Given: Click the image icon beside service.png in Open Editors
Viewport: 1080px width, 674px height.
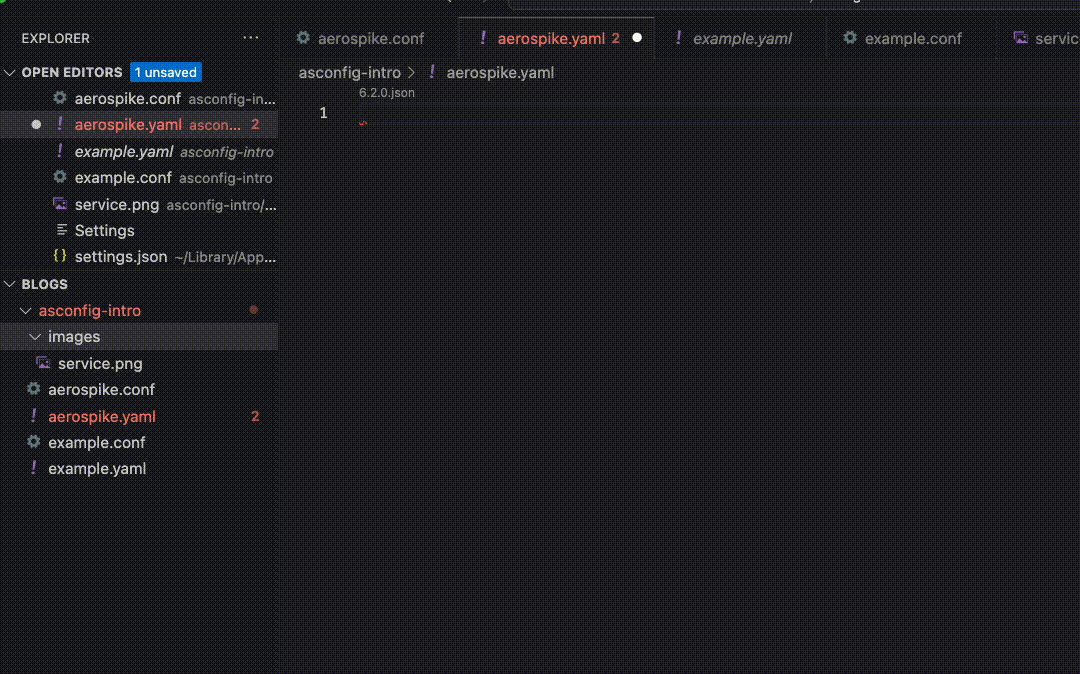Looking at the screenshot, I should pos(59,204).
